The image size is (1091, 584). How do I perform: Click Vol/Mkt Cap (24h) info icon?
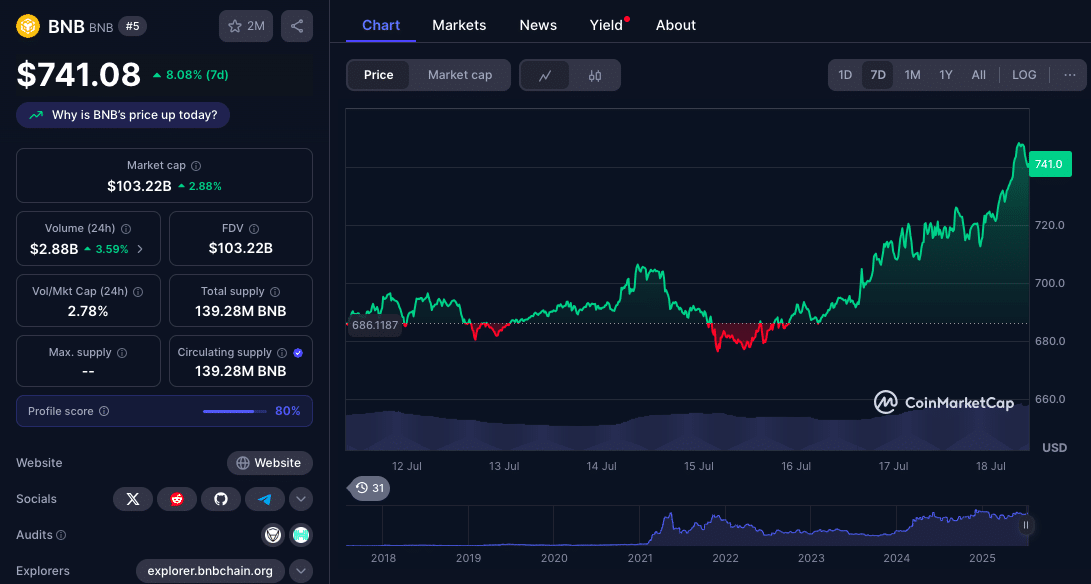(x=138, y=292)
